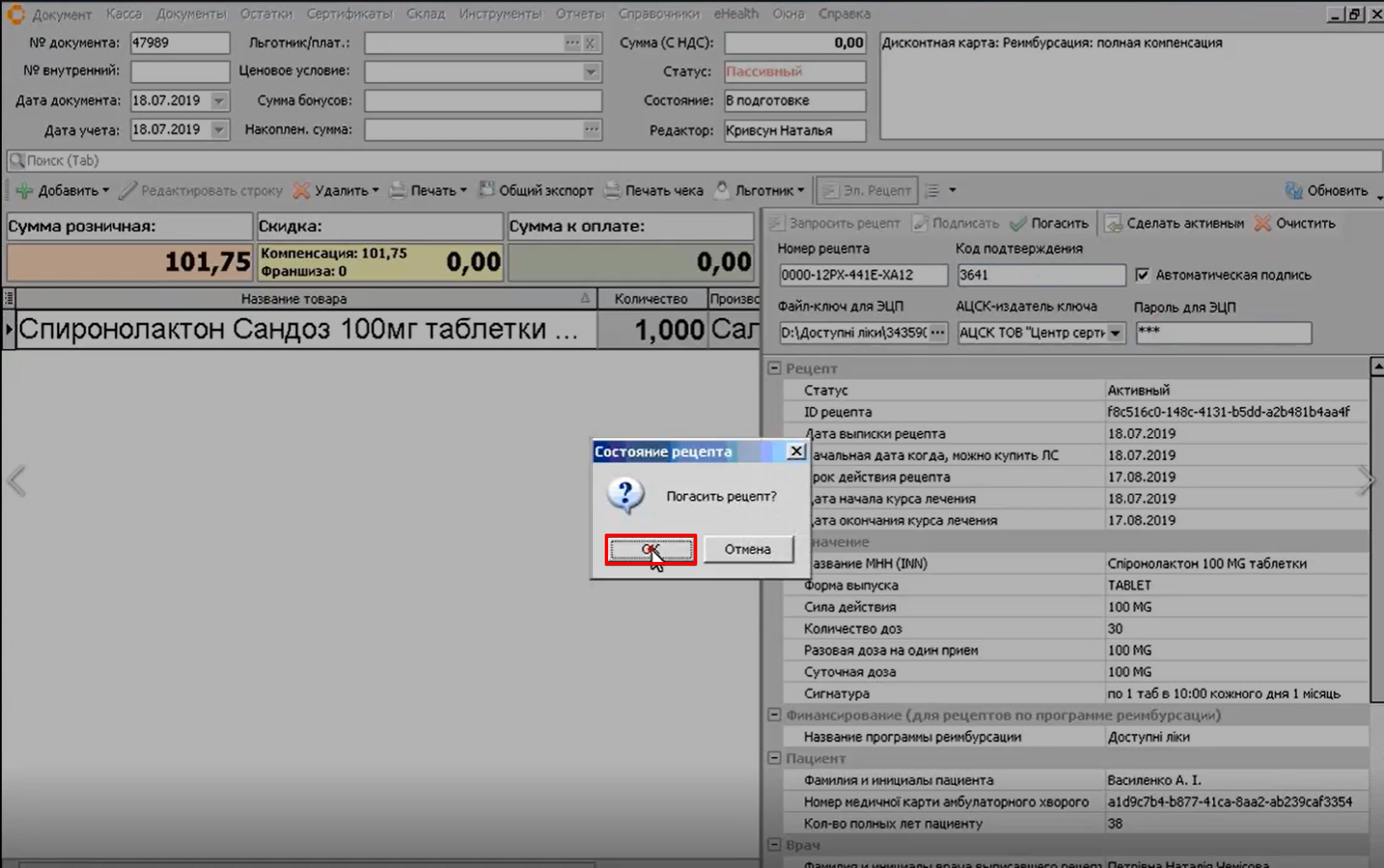Click the Обновить refresh icon
Image resolution: width=1384 pixels, height=868 pixels.
[1293, 191]
